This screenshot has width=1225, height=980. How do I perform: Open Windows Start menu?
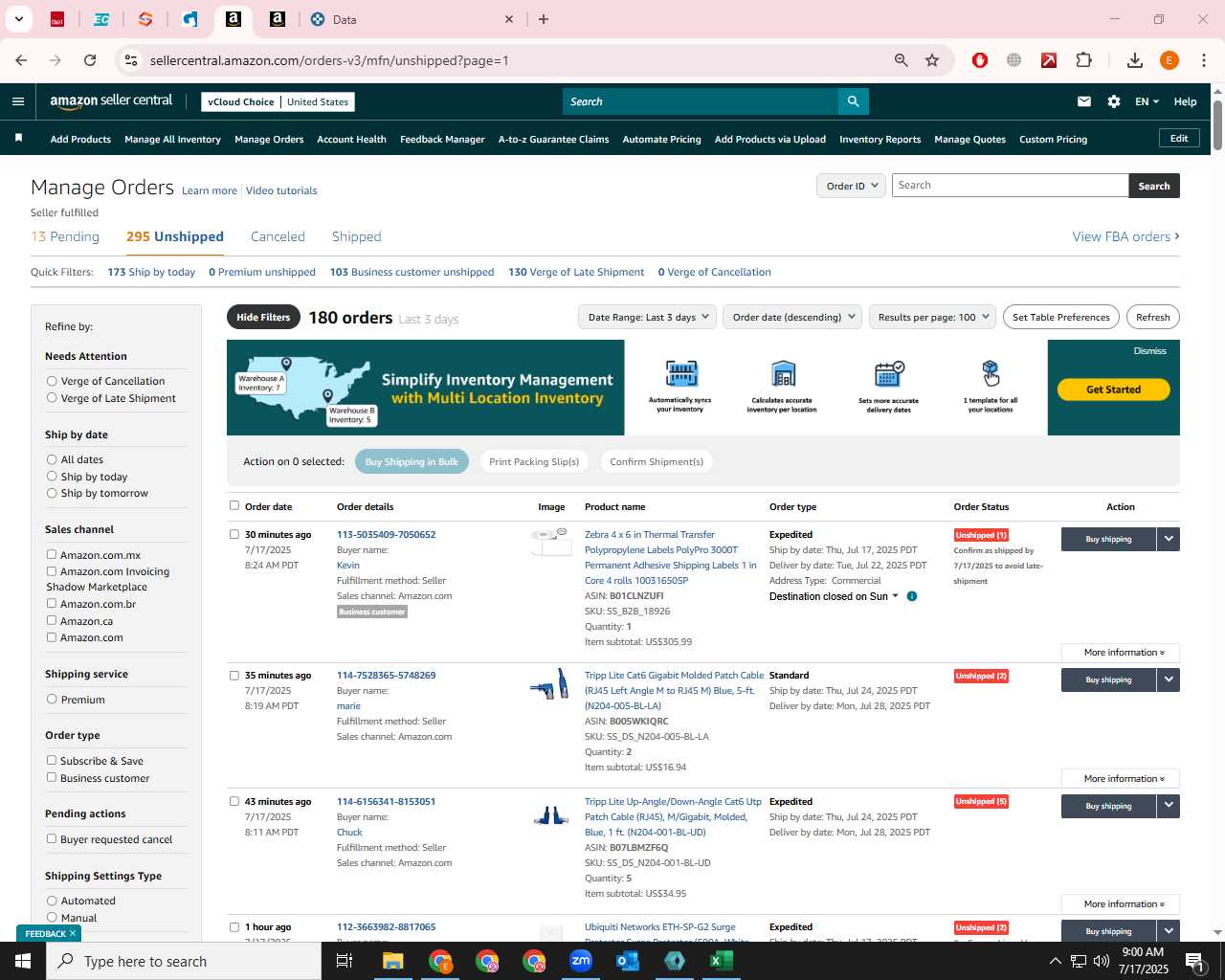(23, 961)
